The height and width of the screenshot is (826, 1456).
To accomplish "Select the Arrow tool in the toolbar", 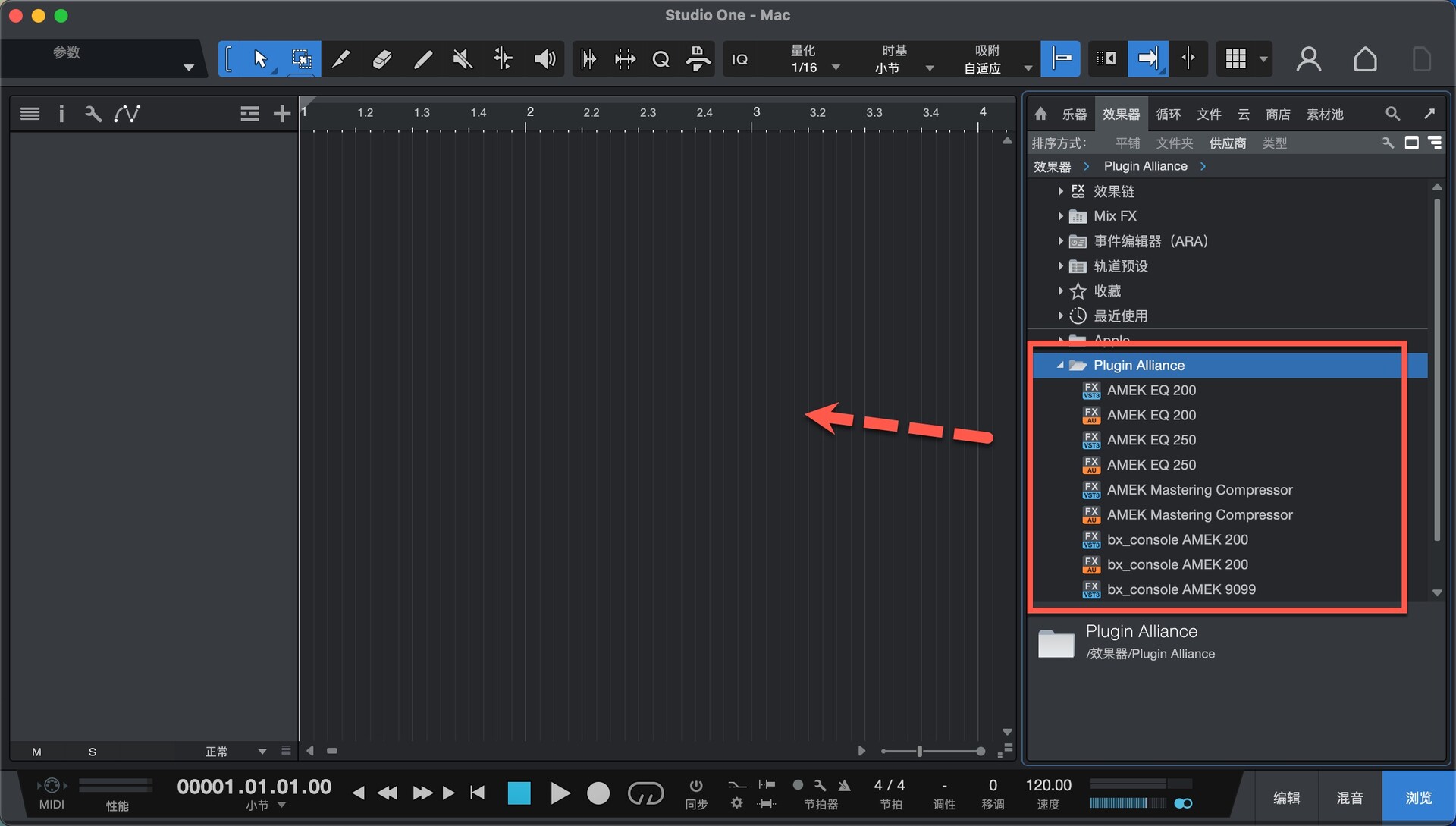I will point(260,59).
